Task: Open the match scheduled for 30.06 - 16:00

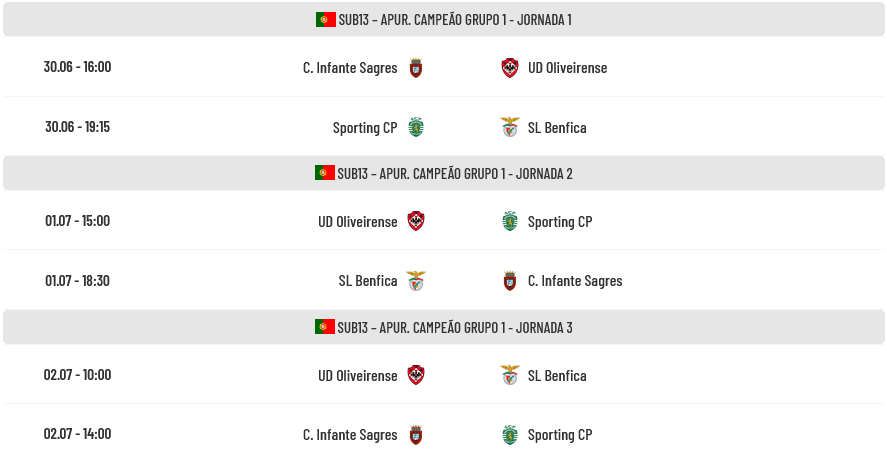Action: pos(444,67)
